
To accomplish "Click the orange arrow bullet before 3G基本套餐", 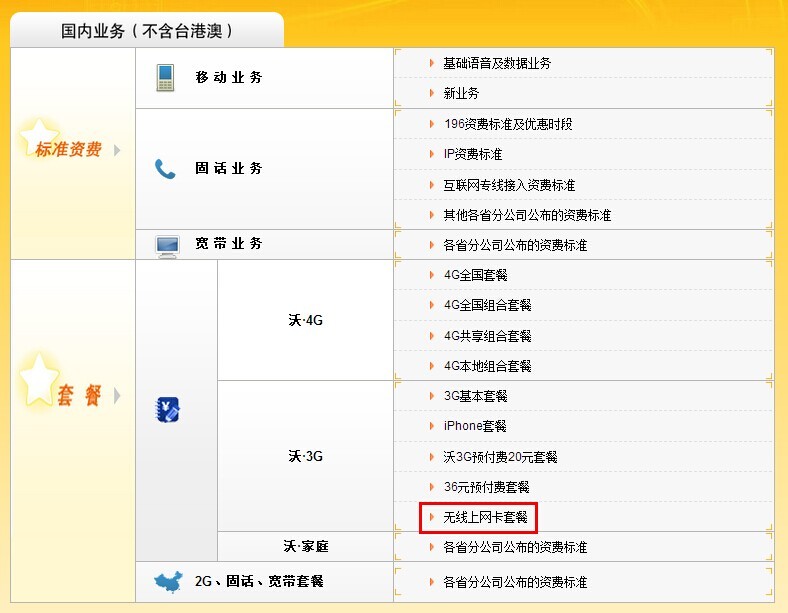I will coord(432,395).
